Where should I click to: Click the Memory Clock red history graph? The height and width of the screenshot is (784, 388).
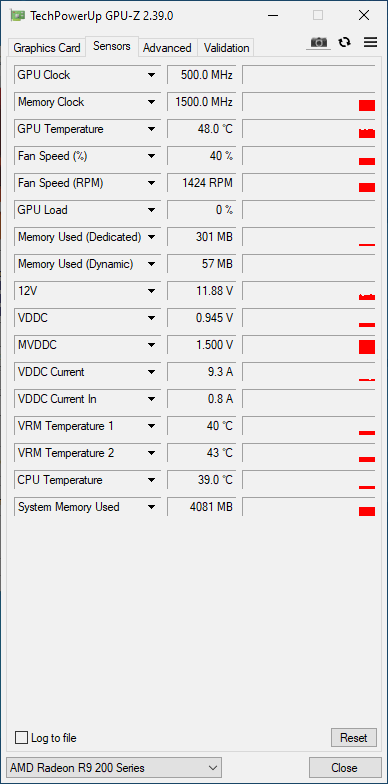[x=367, y=106]
